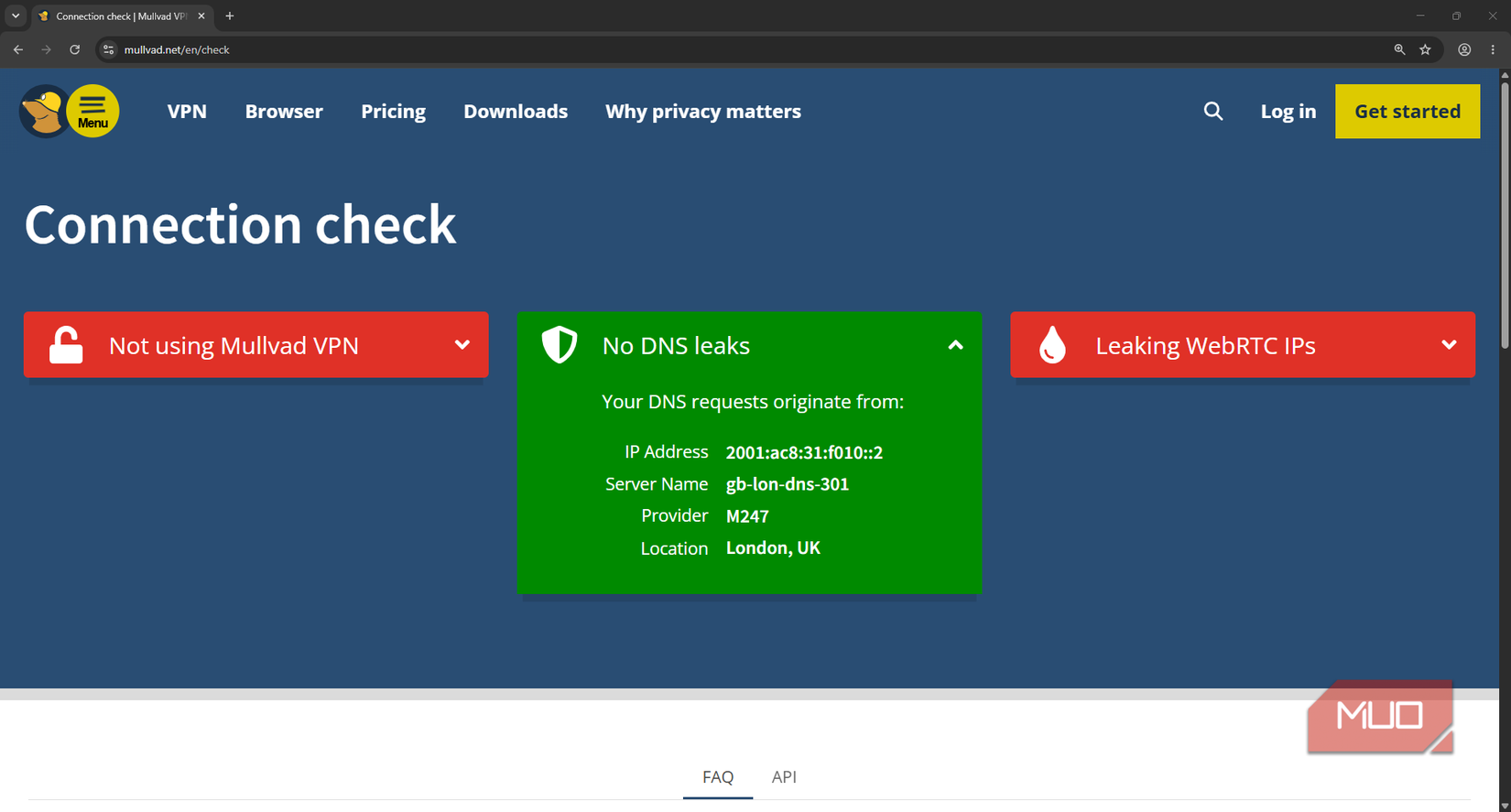
Task: Reload the page with refresh icon
Action: pos(74,49)
